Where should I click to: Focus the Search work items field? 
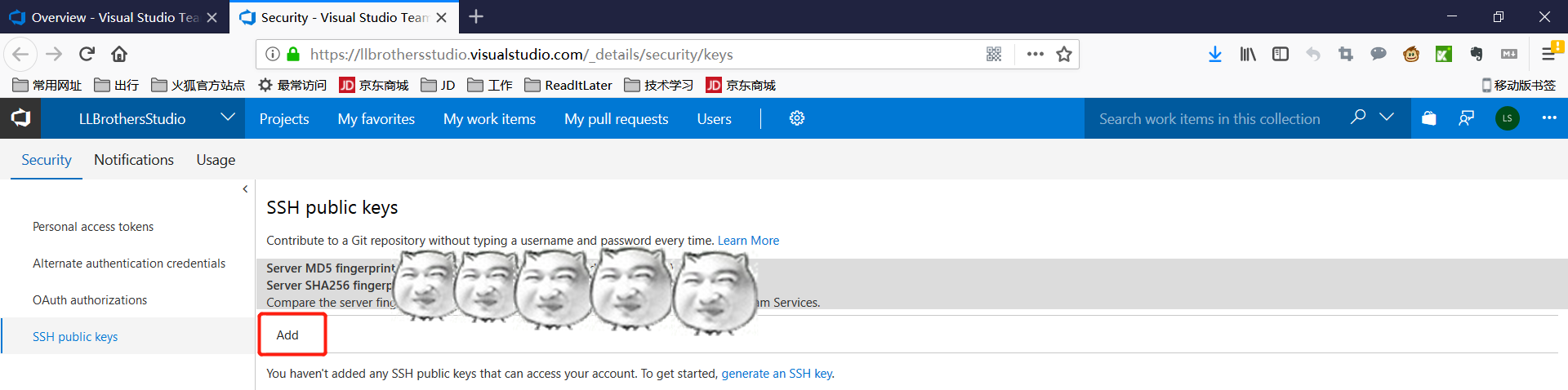tap(1209, 119)
